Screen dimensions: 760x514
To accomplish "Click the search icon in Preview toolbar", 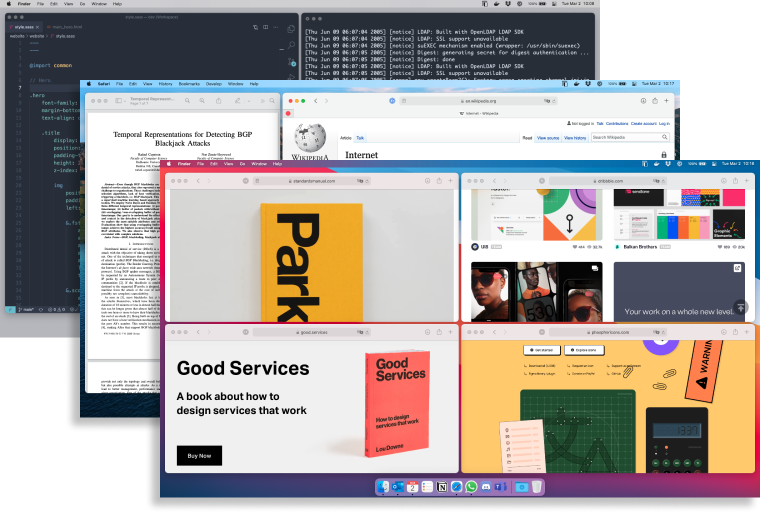I will click(x=272, y=101).
